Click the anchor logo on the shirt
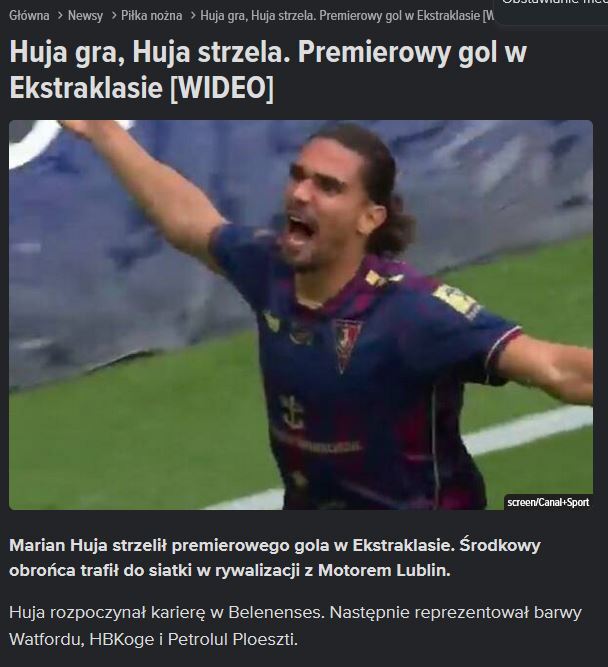The image size is (608, 667). 292,412
